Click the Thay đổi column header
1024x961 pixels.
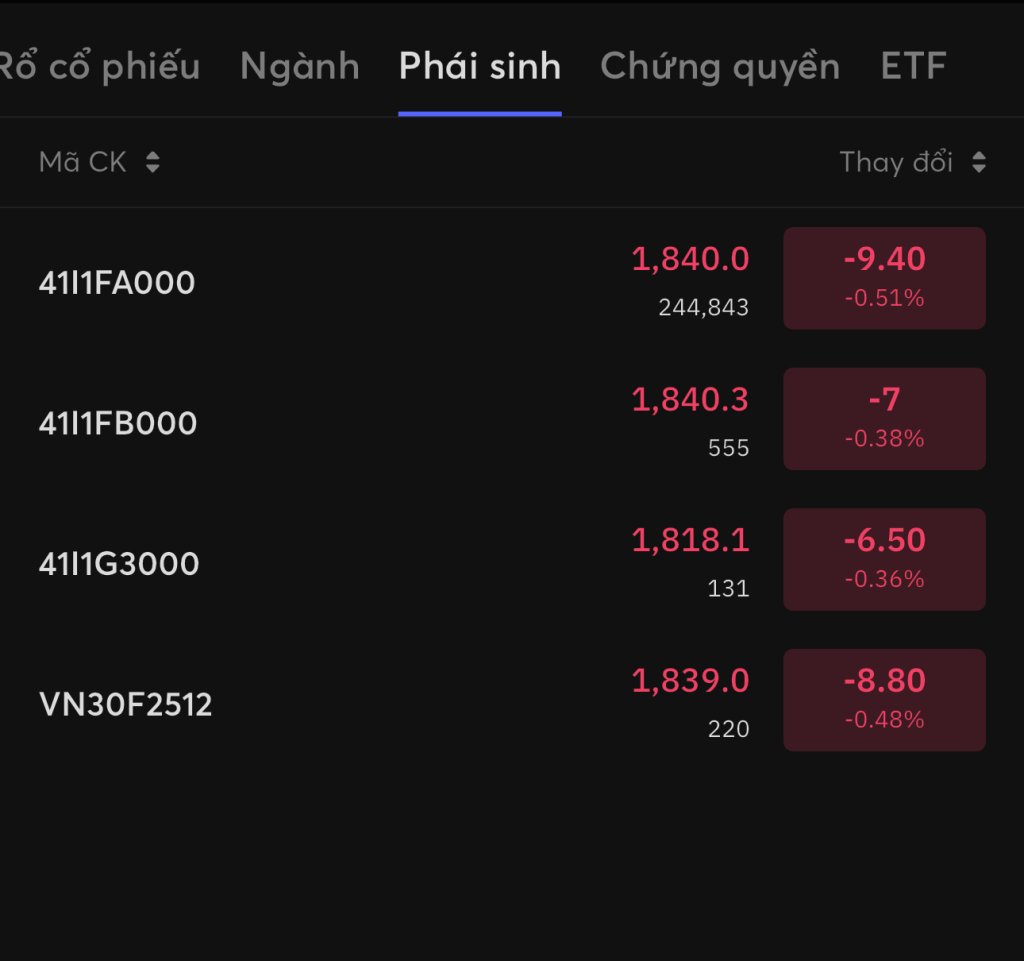click(896, 162)
